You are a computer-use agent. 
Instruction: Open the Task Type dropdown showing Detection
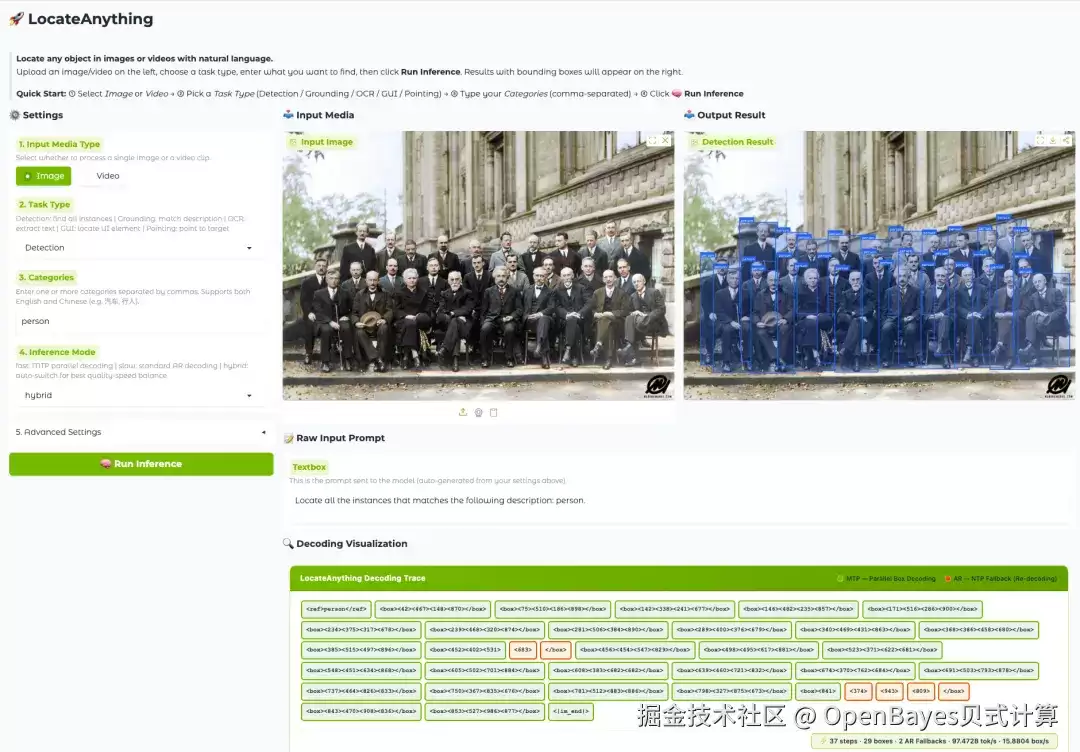click(x=139, y=248)
